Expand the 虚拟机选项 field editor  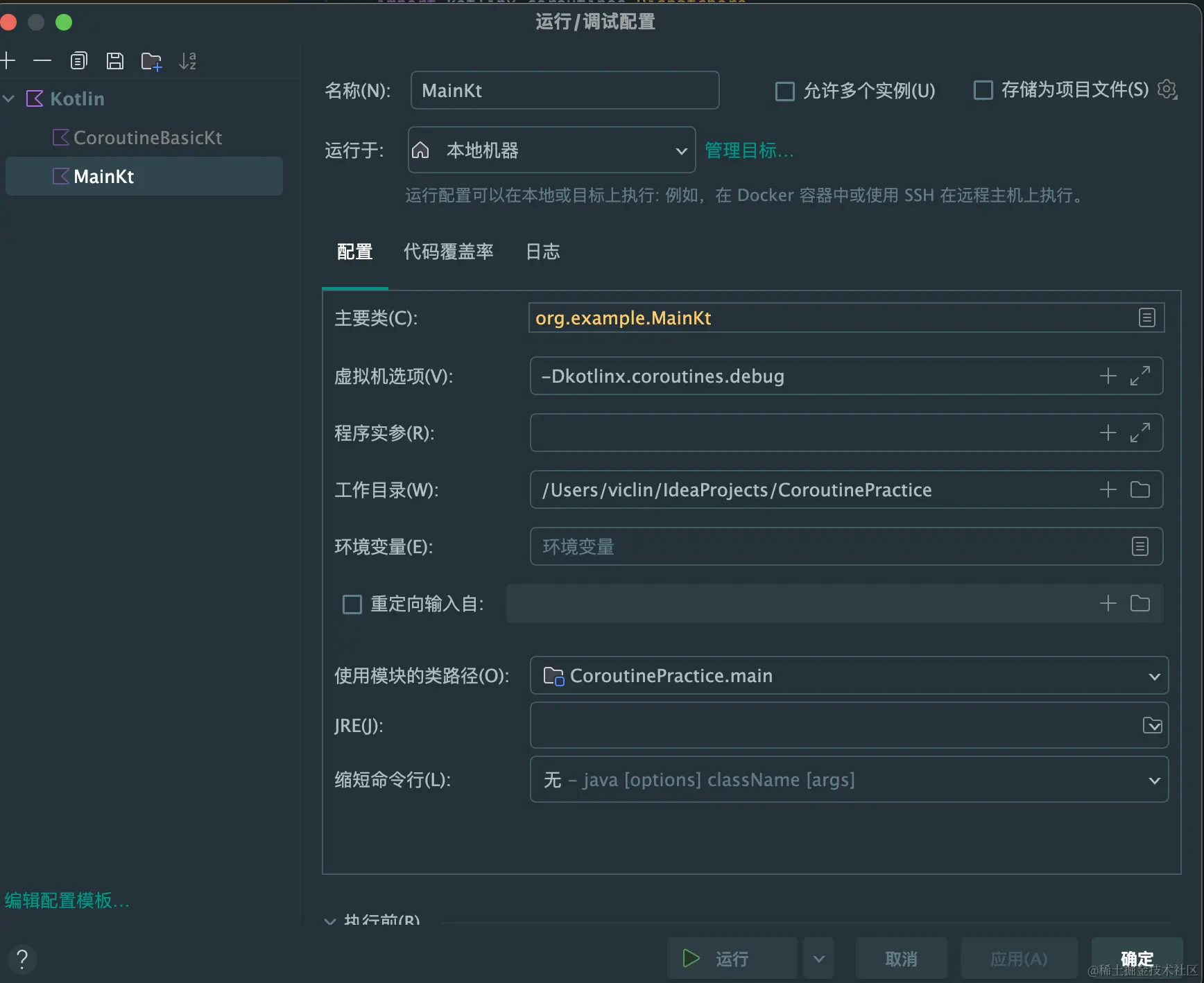coord(1140,376)
